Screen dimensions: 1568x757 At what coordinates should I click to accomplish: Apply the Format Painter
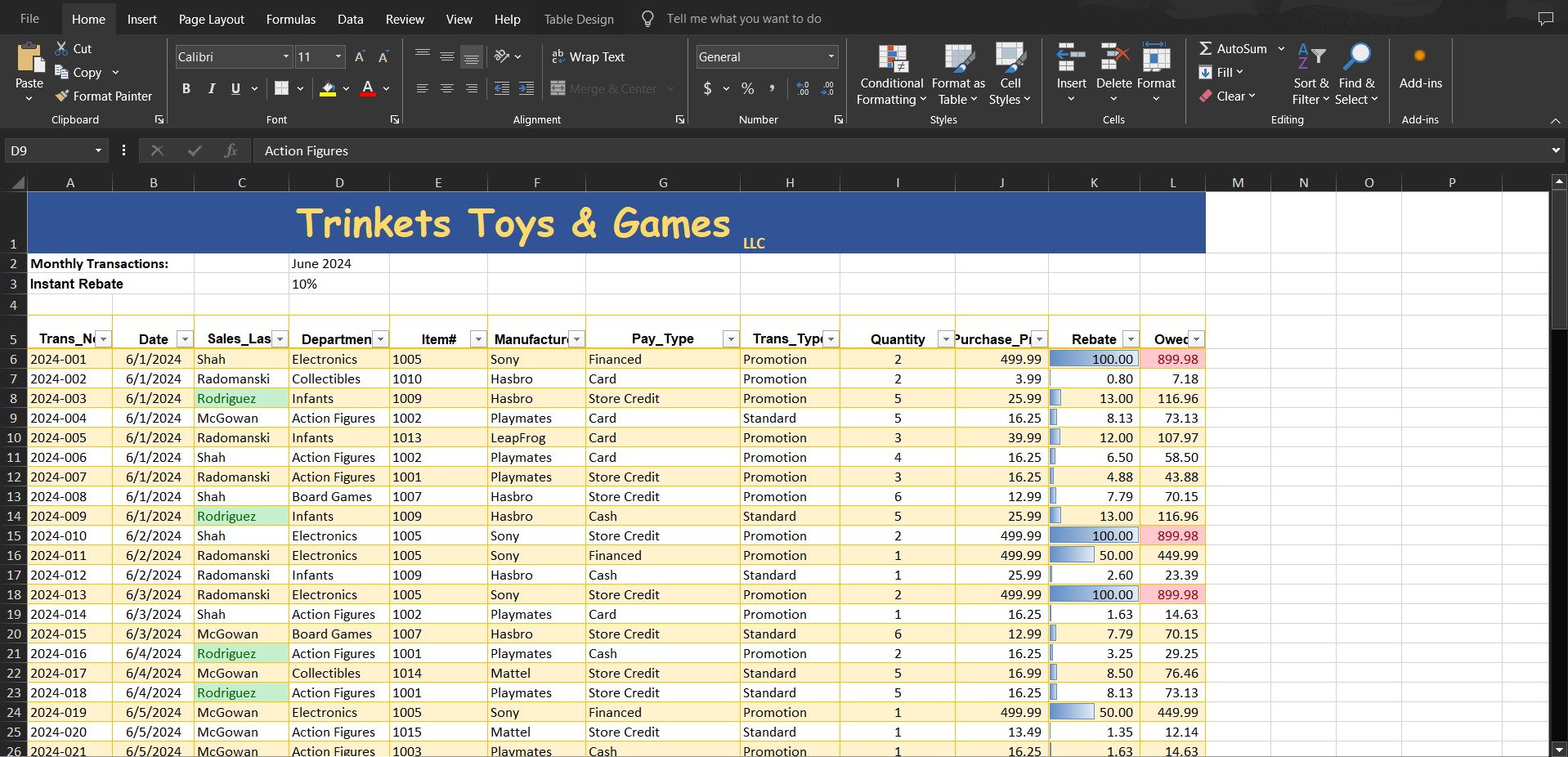(104, 96)
